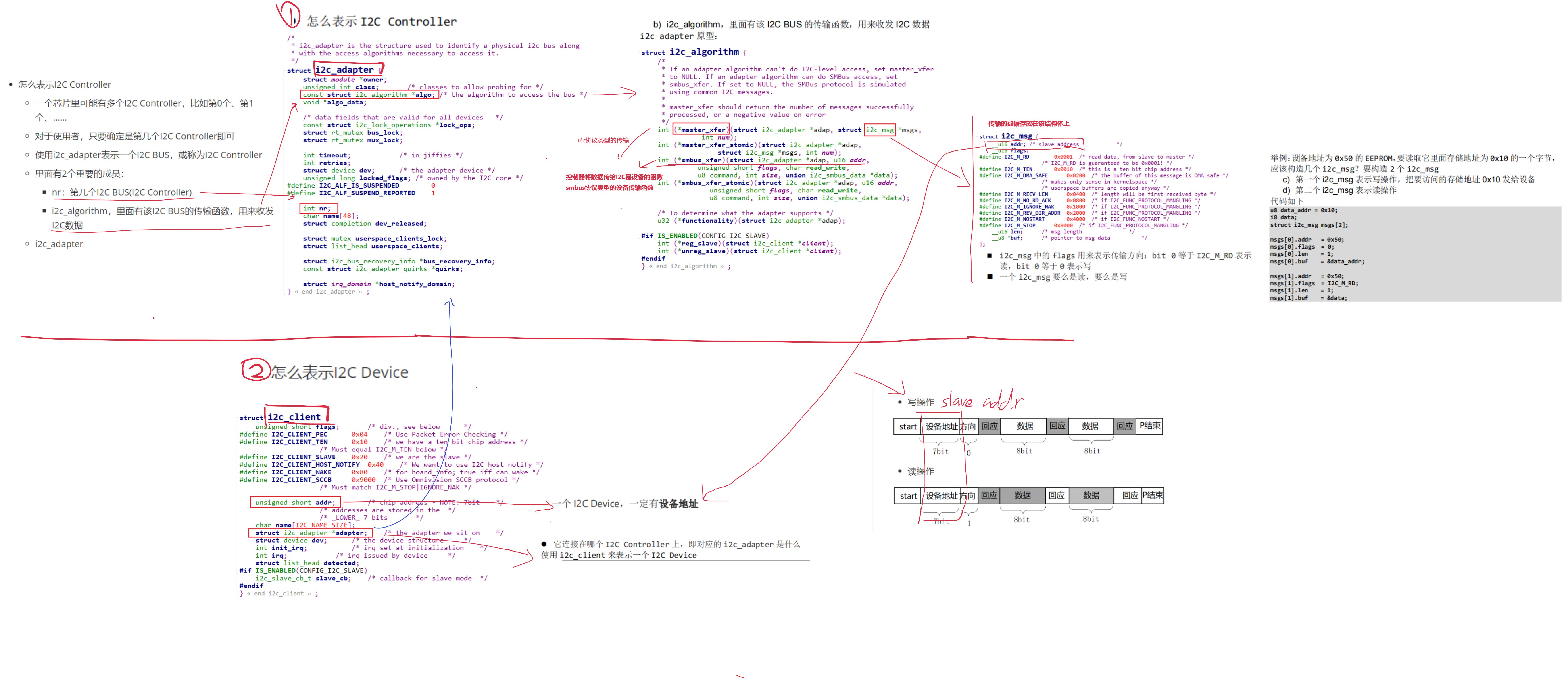
Task: Click bullet "对于使用者，只要确定是第几个I2C Controller即可"
Action: click(x=135, y=136)
